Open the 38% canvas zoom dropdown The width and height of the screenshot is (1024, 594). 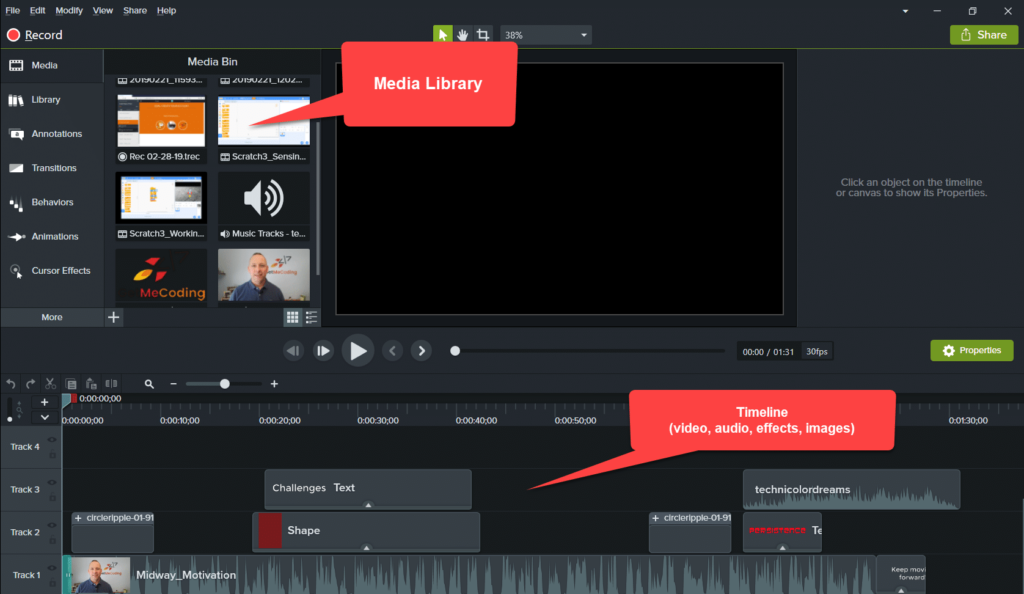545,35
